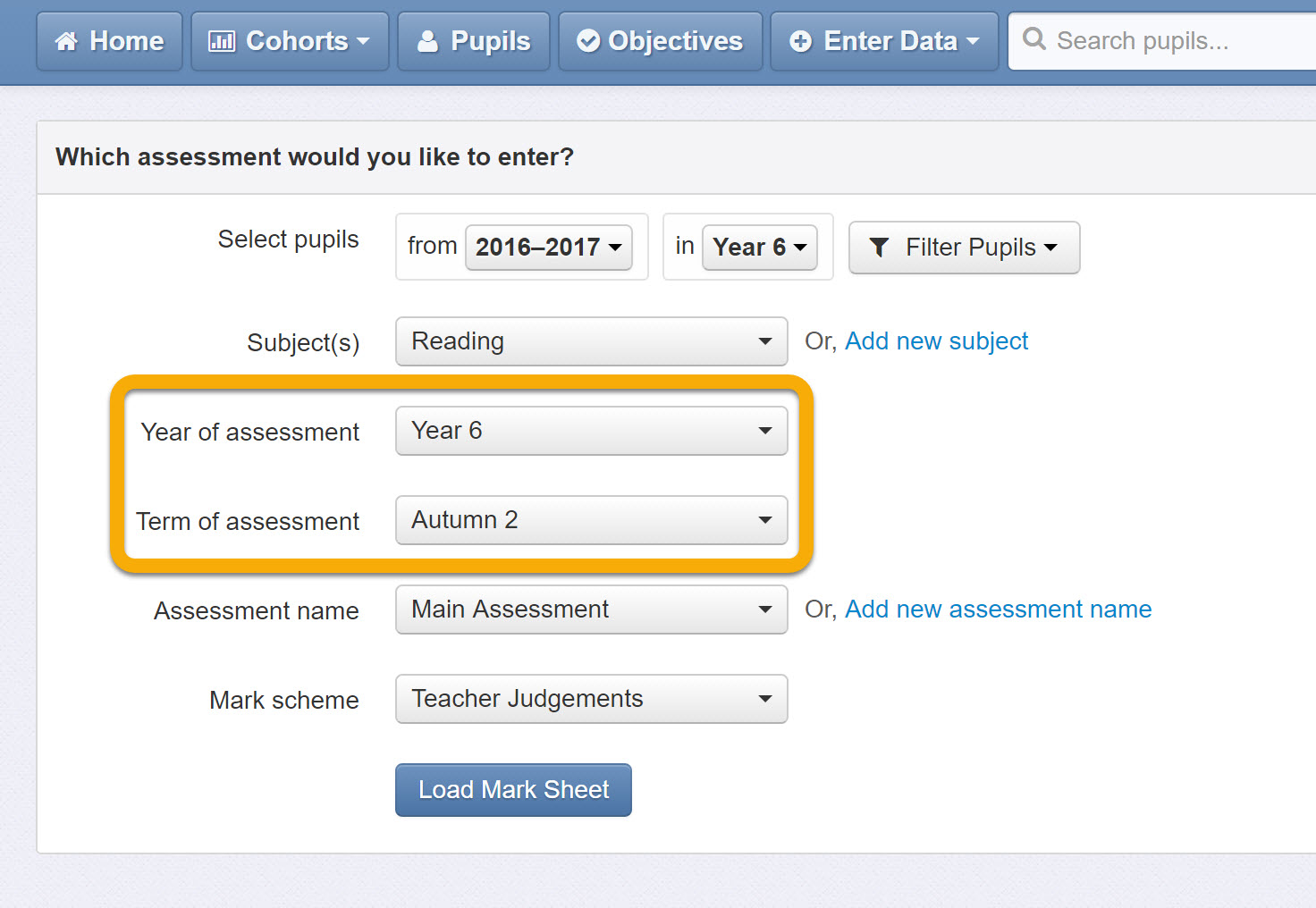The width and height of the screenshot is (1316, 908).
Task: Click the plus circle icon on Enter Data
Action: tap(801, 41)
